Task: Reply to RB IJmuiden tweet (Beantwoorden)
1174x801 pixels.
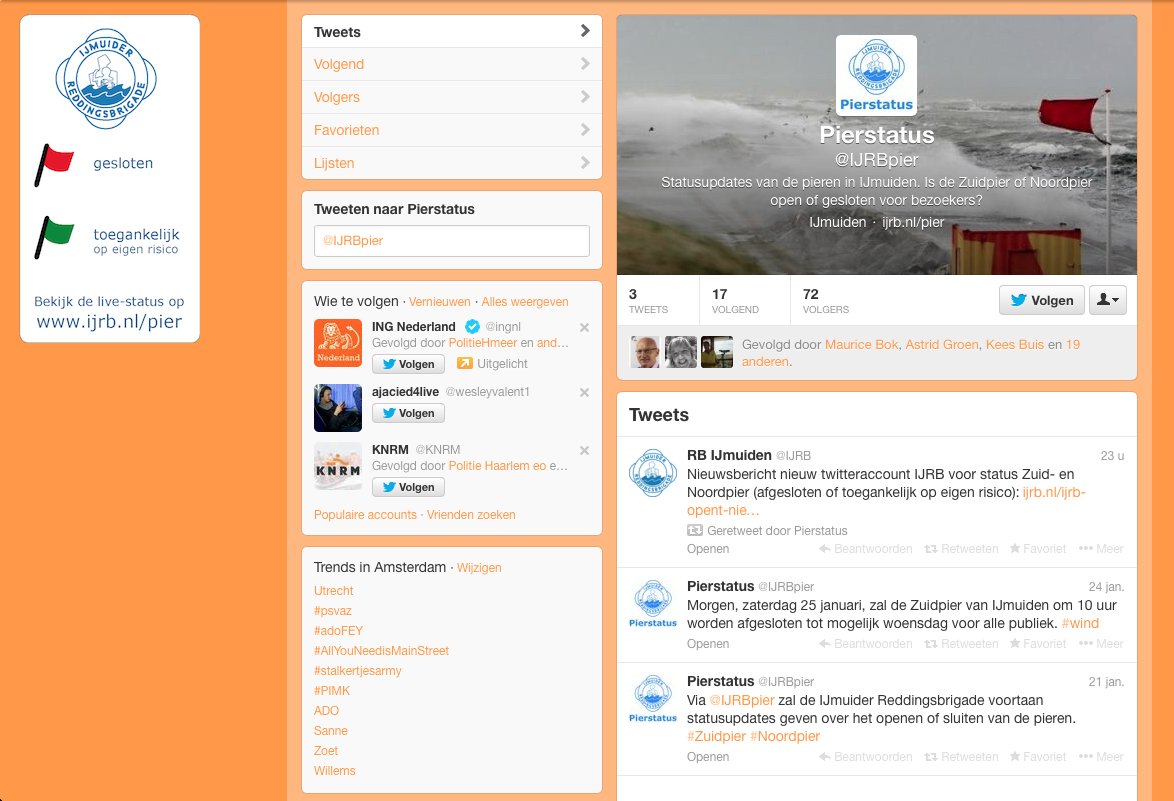Action: pyautogui.click(x=866, y=549)
